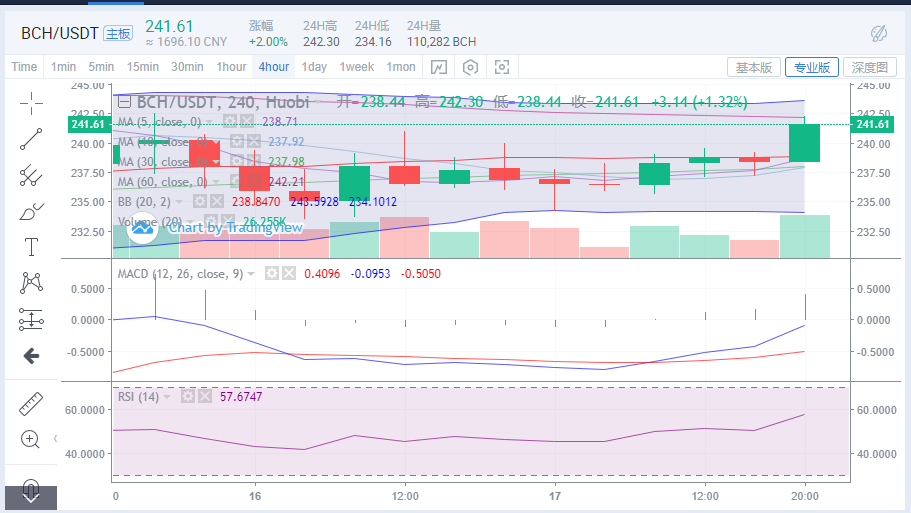Select the brush drawing tool
The image size is (911, 513).
pos(31,211)
